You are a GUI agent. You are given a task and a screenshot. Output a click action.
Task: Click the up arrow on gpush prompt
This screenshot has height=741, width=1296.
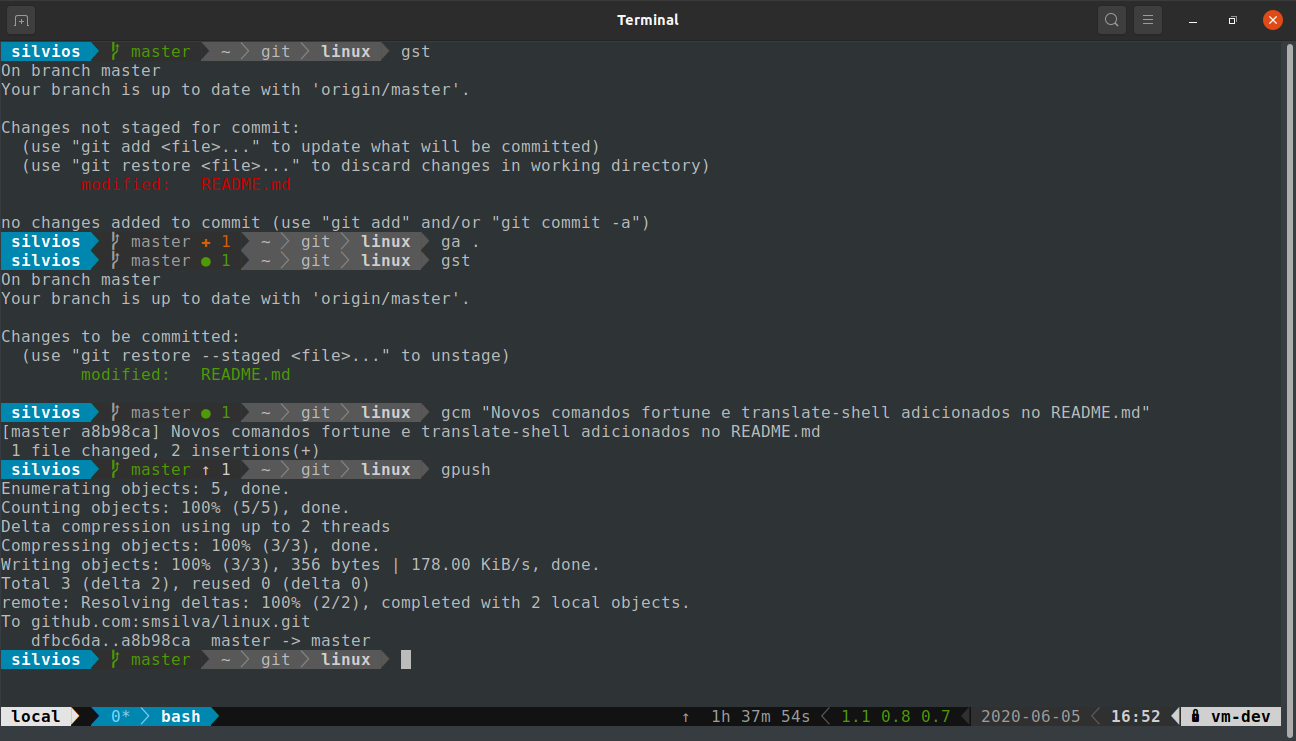pos(206,470)
